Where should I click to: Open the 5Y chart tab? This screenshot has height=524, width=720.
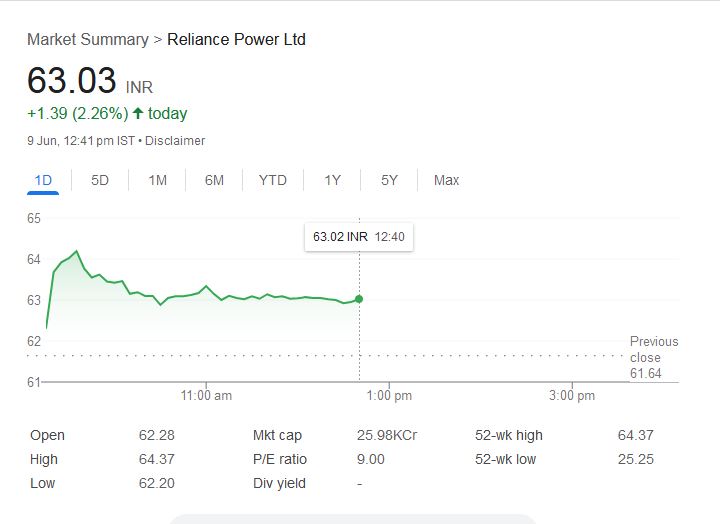(389, 180)
